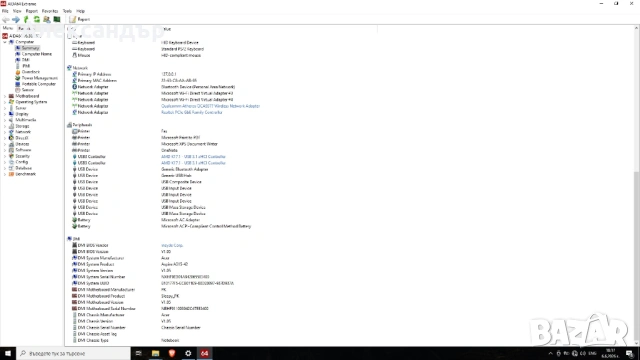This screenshot has height=360, width=640.
Task: Click the Microsoft AC Adapter battery icon
Action: 75,220
